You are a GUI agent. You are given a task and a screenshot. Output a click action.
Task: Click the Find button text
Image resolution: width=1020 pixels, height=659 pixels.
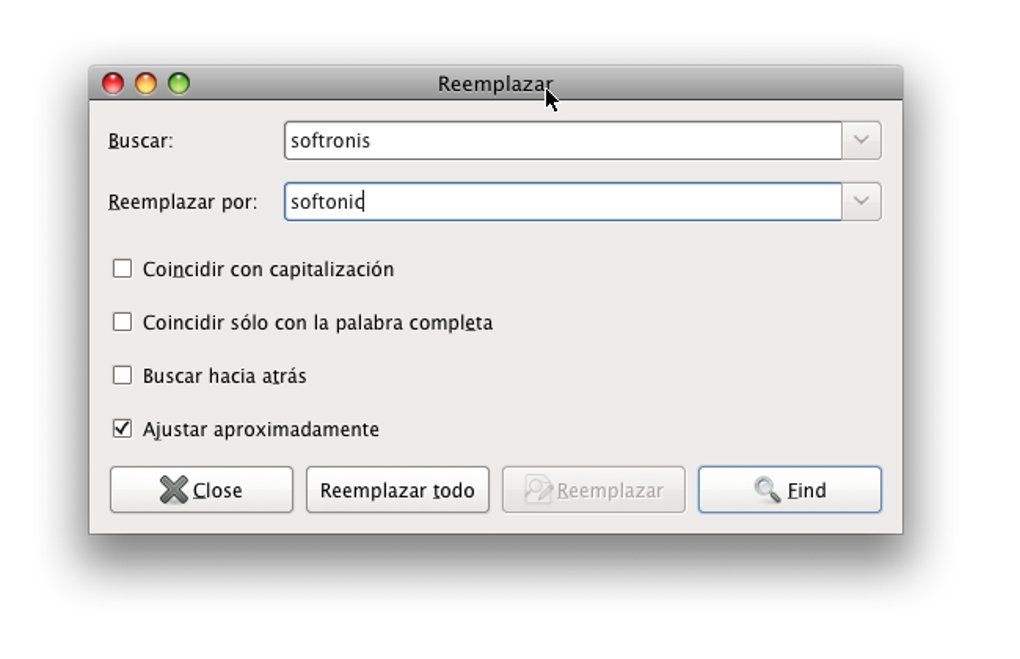tap(806, 491)
